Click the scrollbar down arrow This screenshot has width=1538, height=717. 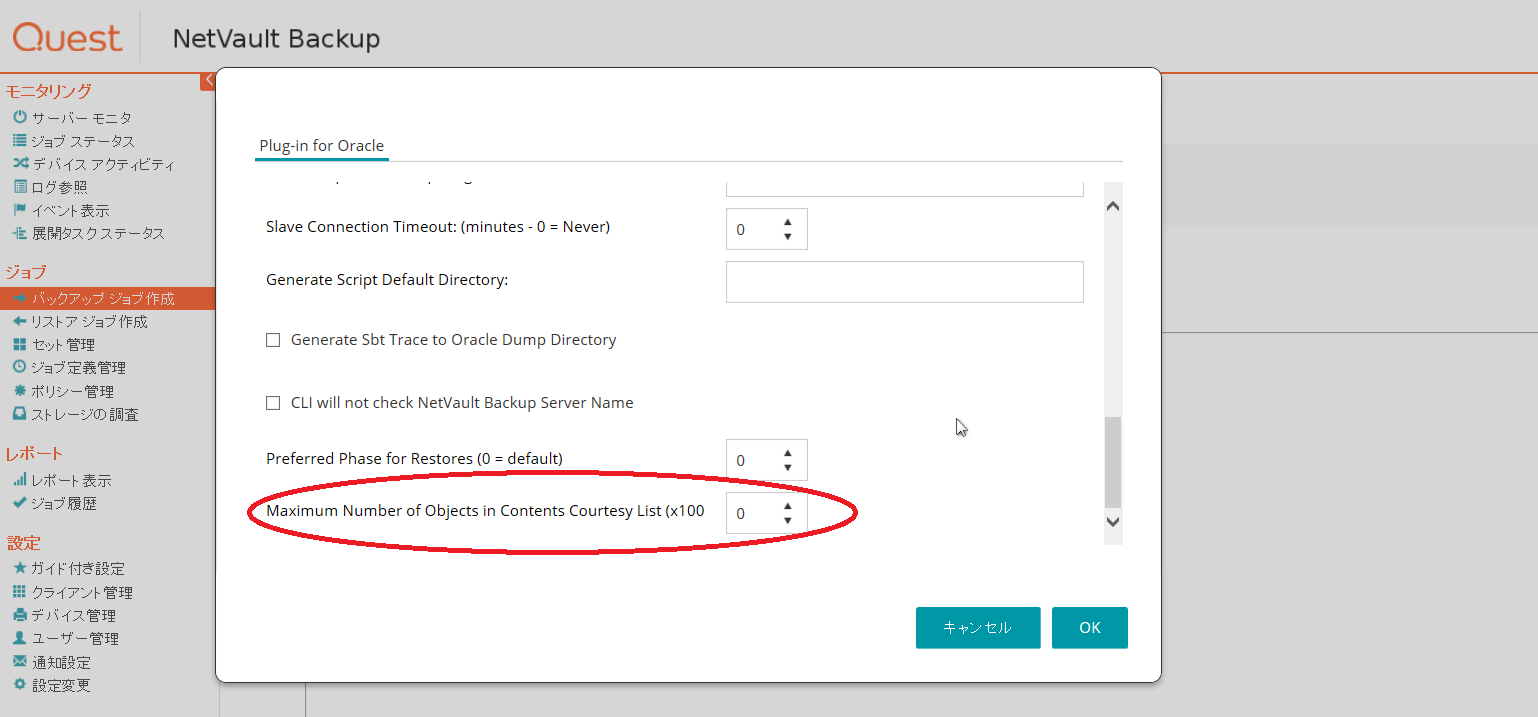coord(1113,521)
